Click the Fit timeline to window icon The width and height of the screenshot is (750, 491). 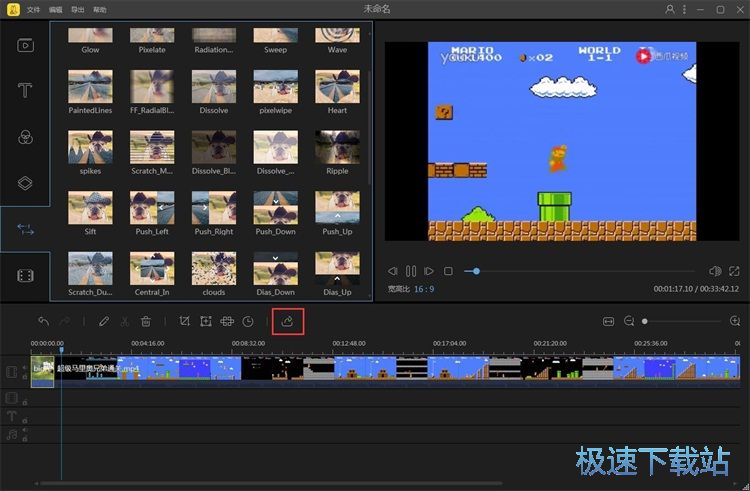608,321
